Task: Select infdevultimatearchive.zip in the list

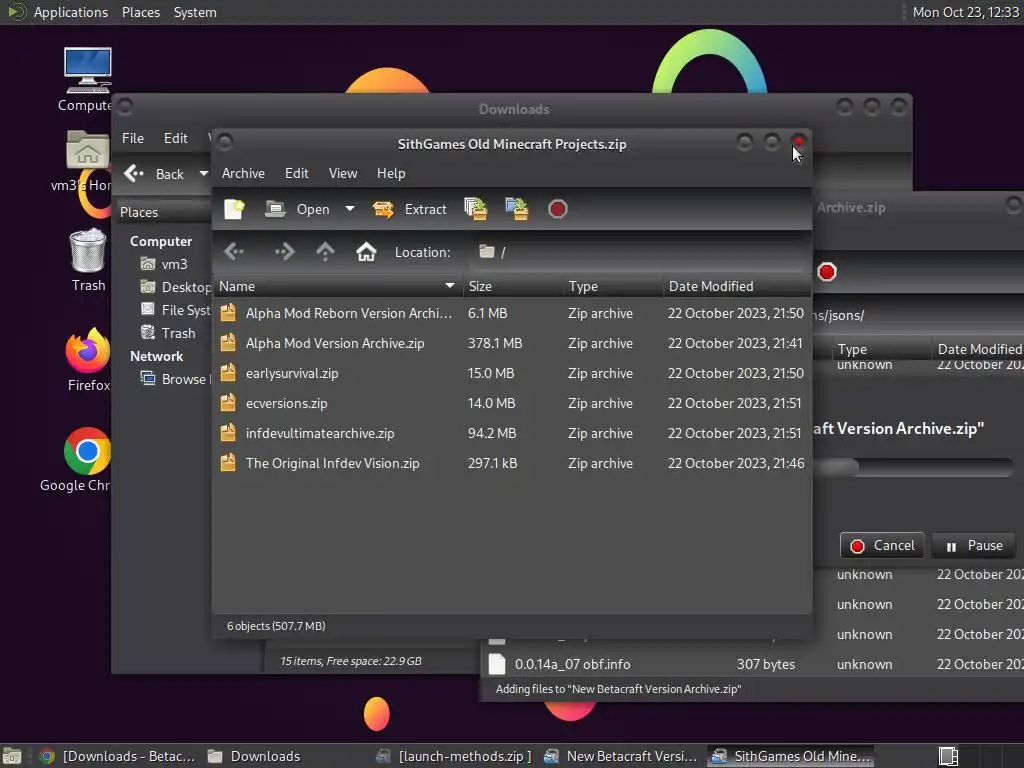Action: pos(512,433)
